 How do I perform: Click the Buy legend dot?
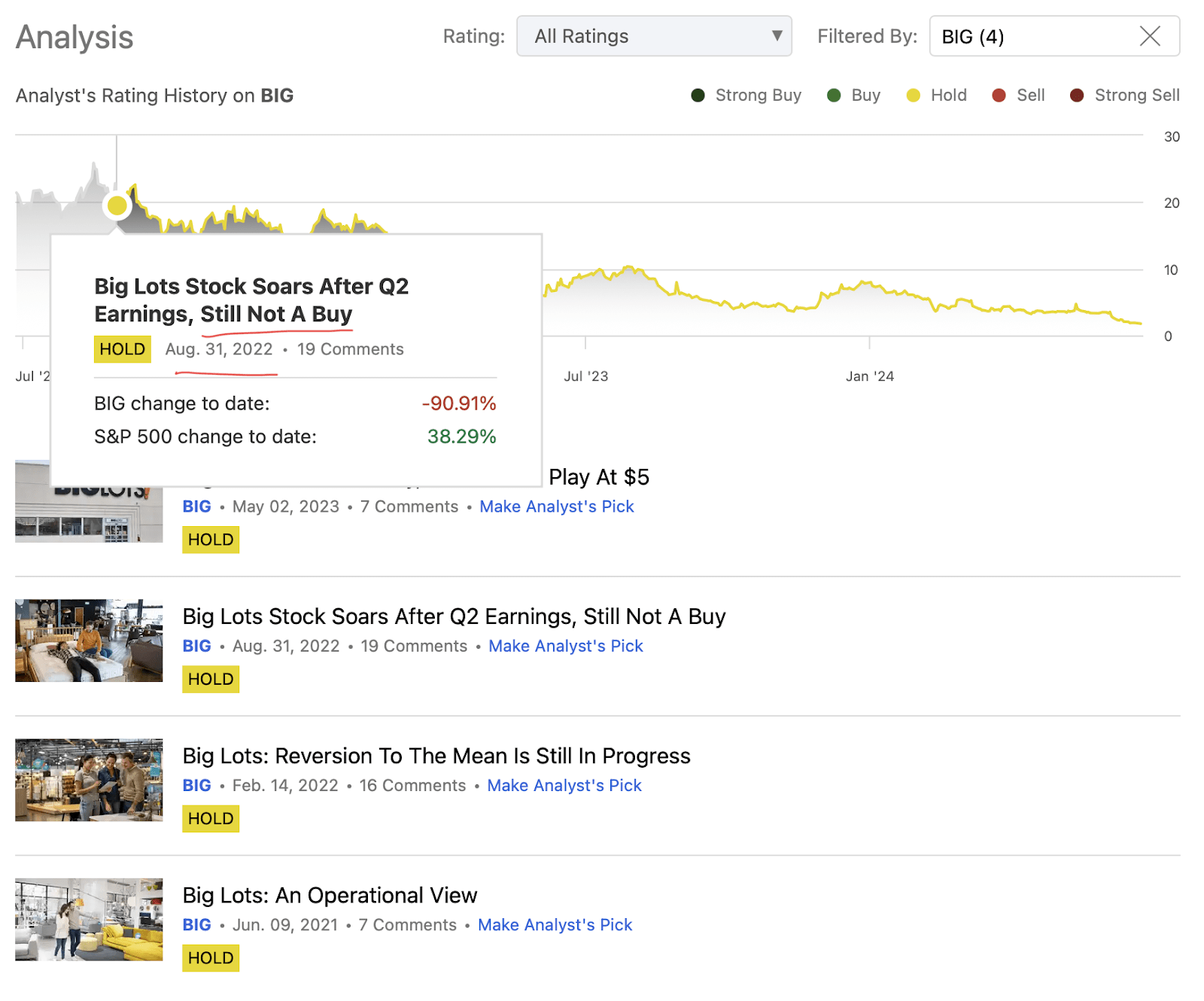point(834,96)
